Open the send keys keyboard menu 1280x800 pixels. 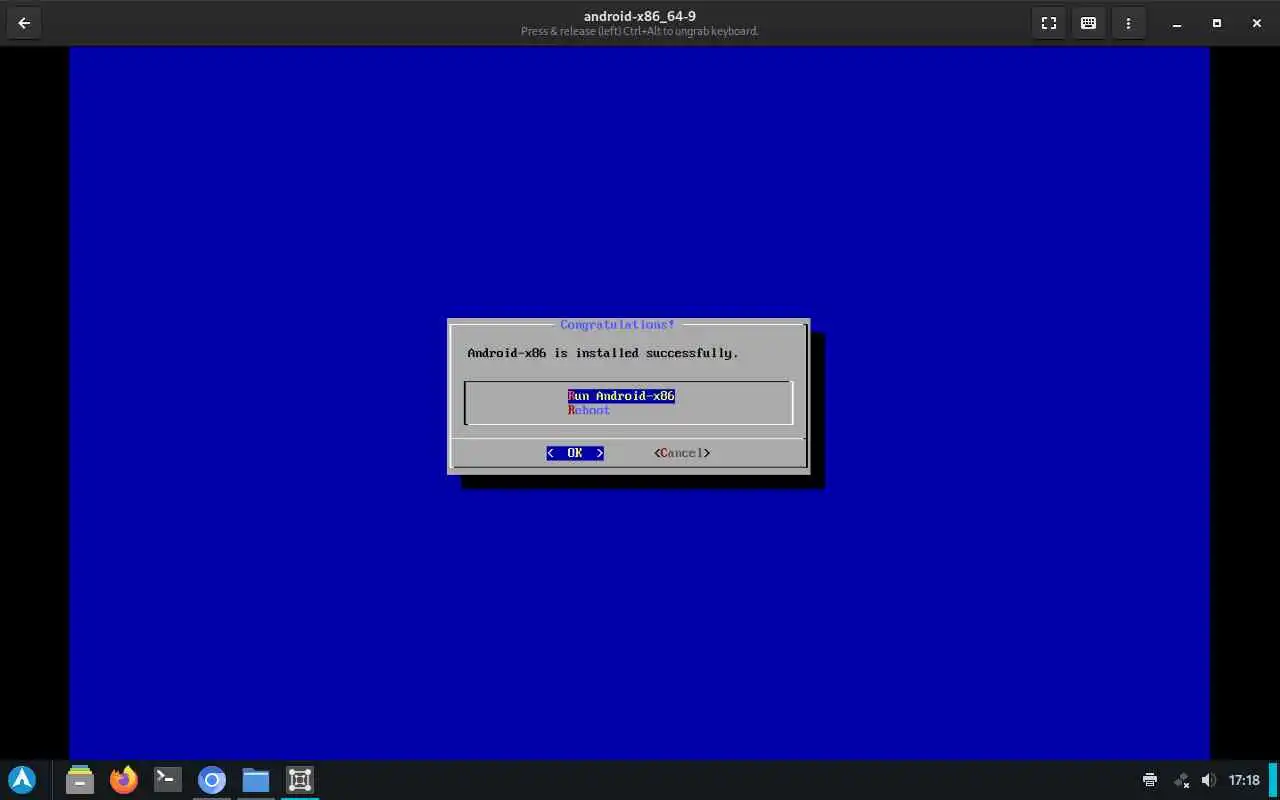(x=1089, y=23)
